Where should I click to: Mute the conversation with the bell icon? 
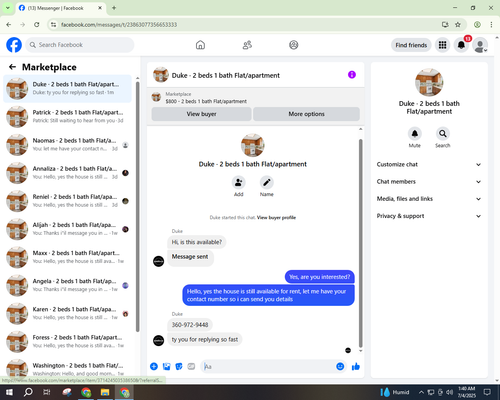click(415, 134)
